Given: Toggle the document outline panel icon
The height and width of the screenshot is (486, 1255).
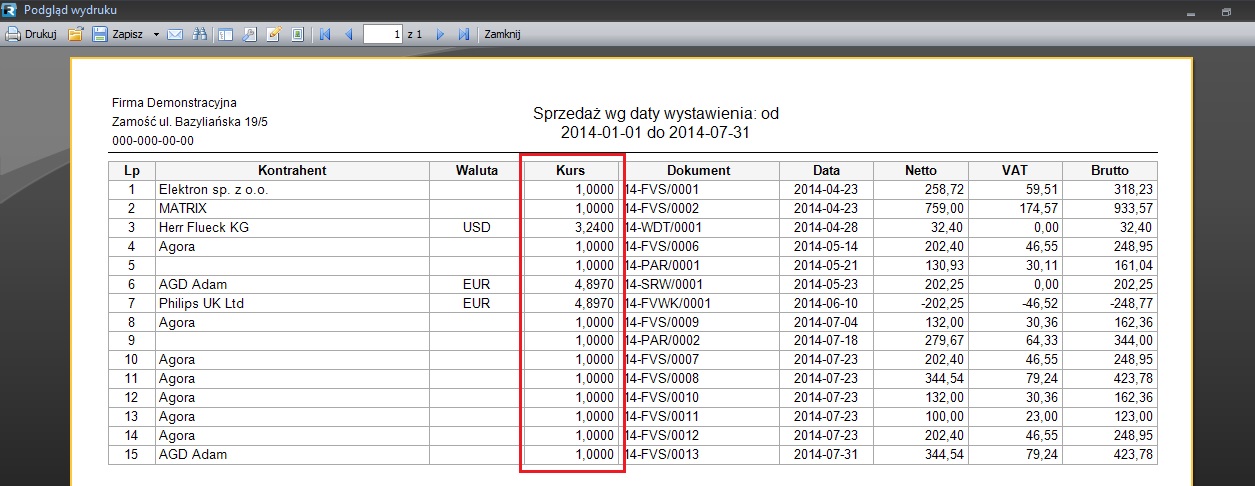Looking at the screenshot, I should (x=225, y=34).
